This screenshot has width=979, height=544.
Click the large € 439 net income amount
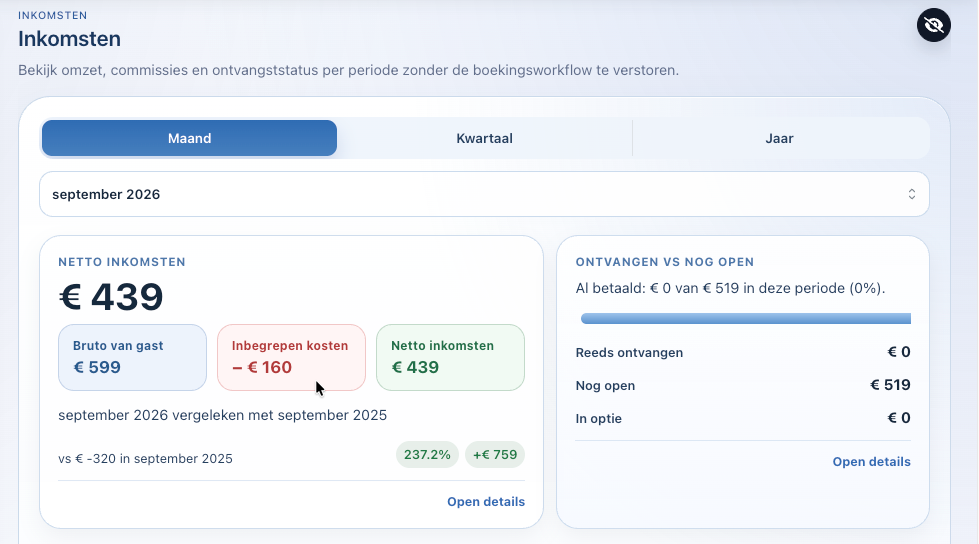111,297
